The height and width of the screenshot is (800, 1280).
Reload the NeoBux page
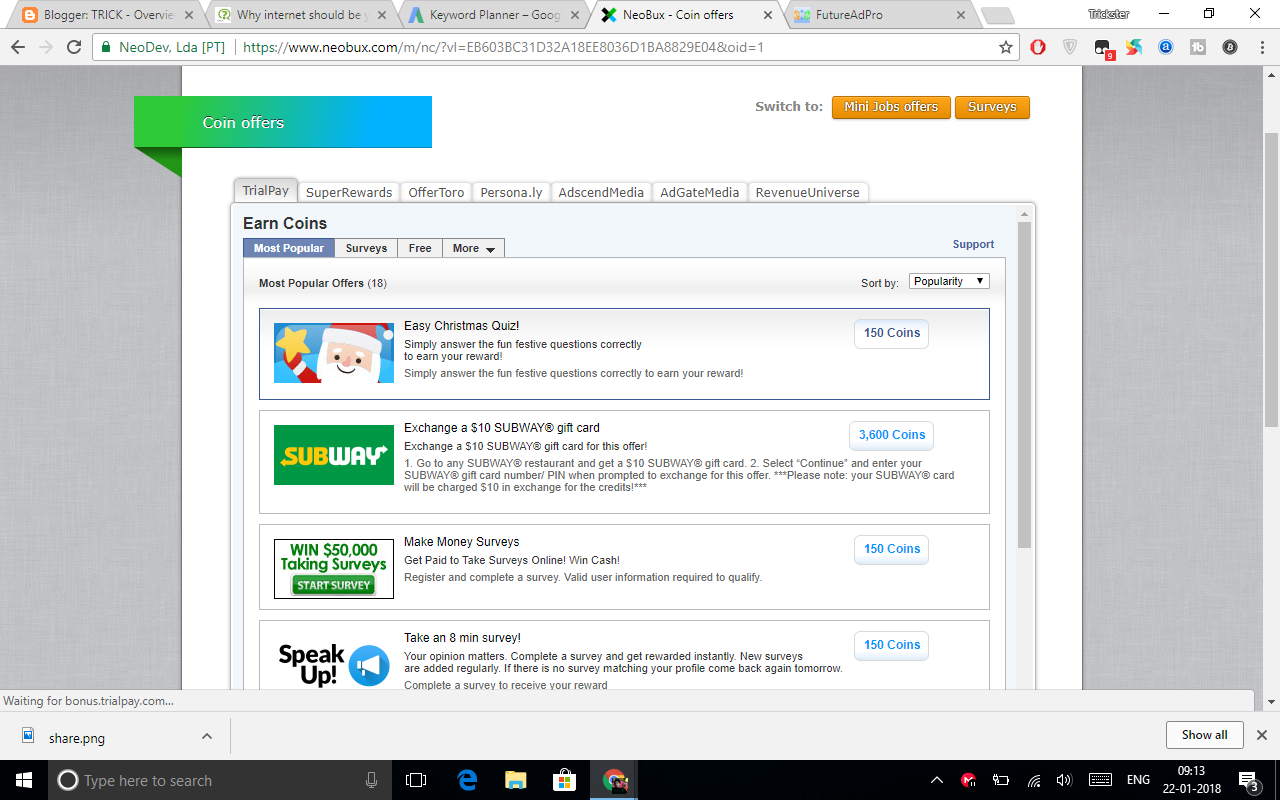[74, 47]
